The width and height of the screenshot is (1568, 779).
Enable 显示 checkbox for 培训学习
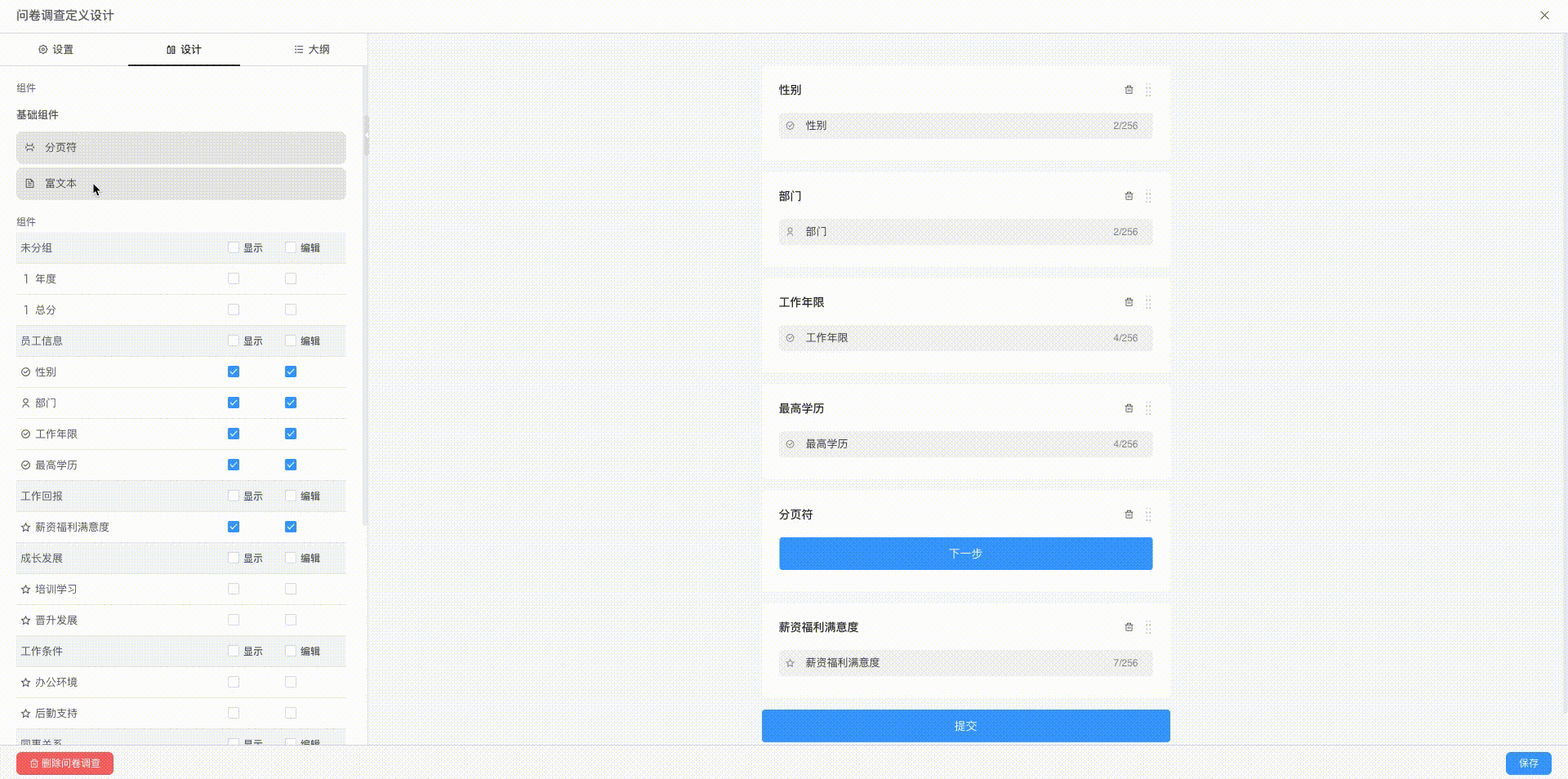pyautogui.click(x=234, y=589)
